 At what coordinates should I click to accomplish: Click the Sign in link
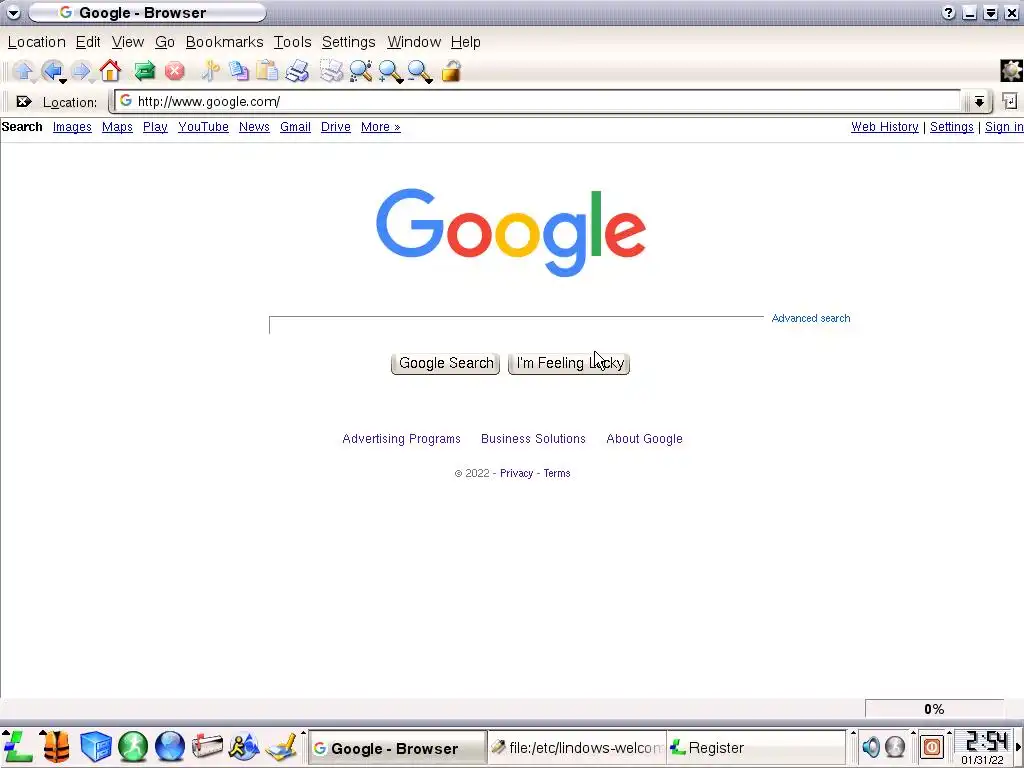coord(1004,127)
